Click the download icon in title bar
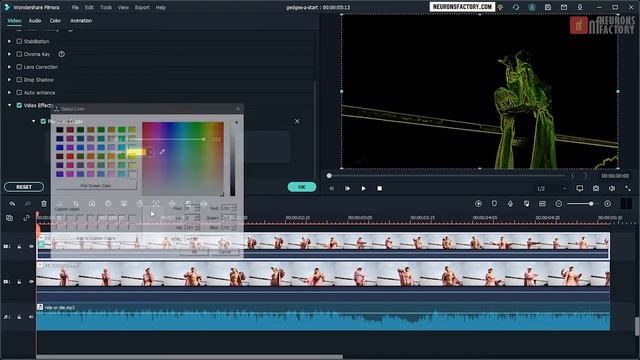Viewport: 640px width, 360px height. coord(580,7)
